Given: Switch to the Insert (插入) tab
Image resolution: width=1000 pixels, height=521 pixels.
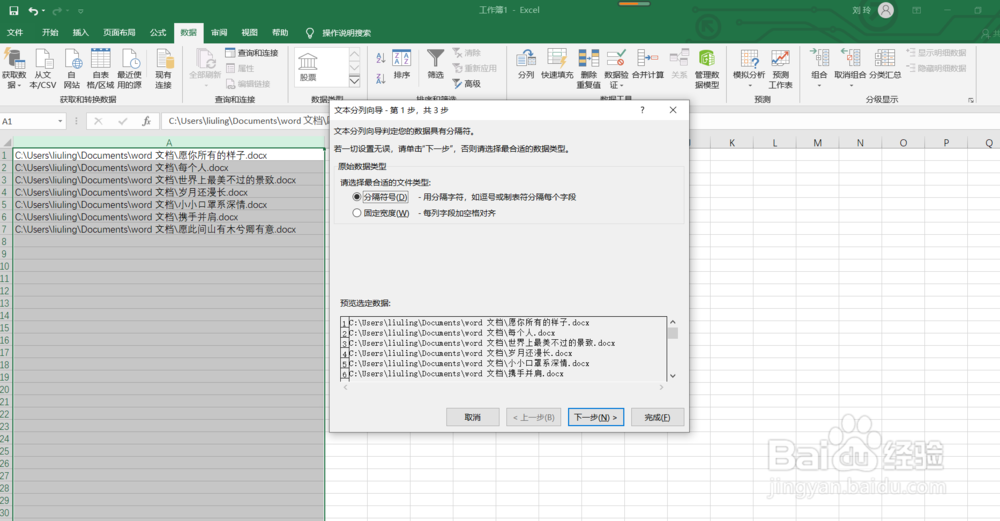Looking at the screenshot, I should [80, 33].
